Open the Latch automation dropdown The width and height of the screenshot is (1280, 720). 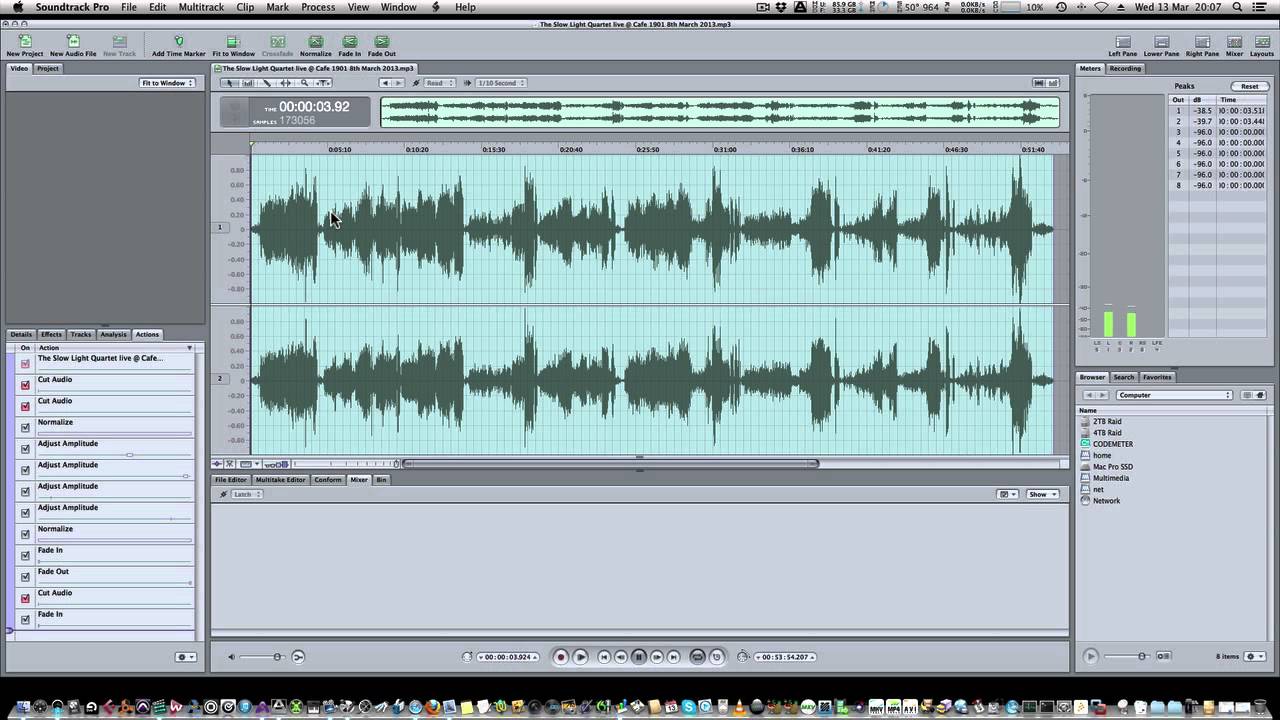pos(246,494)
